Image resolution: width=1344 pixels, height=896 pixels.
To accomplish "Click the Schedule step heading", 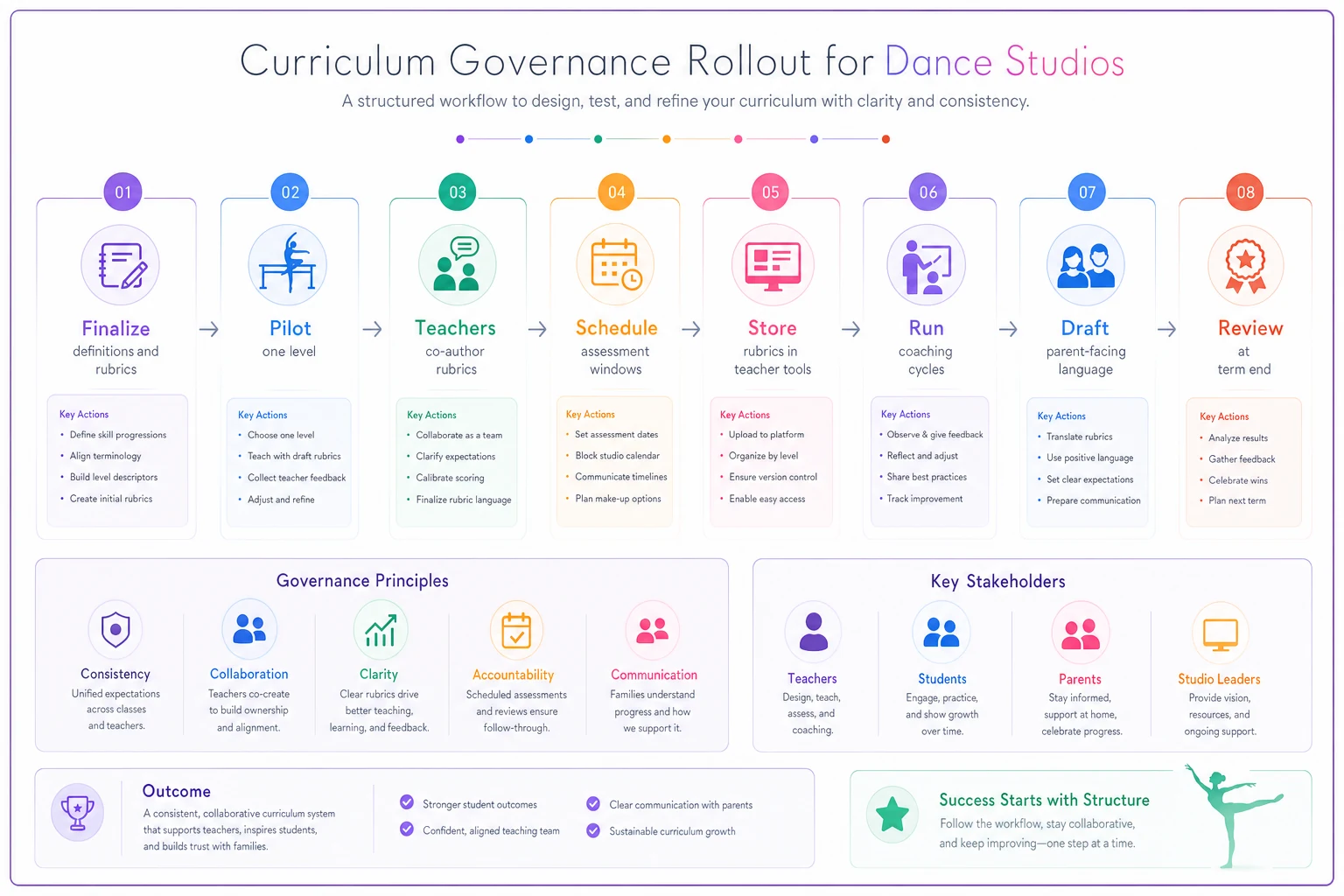I will (x=616, y=327).
